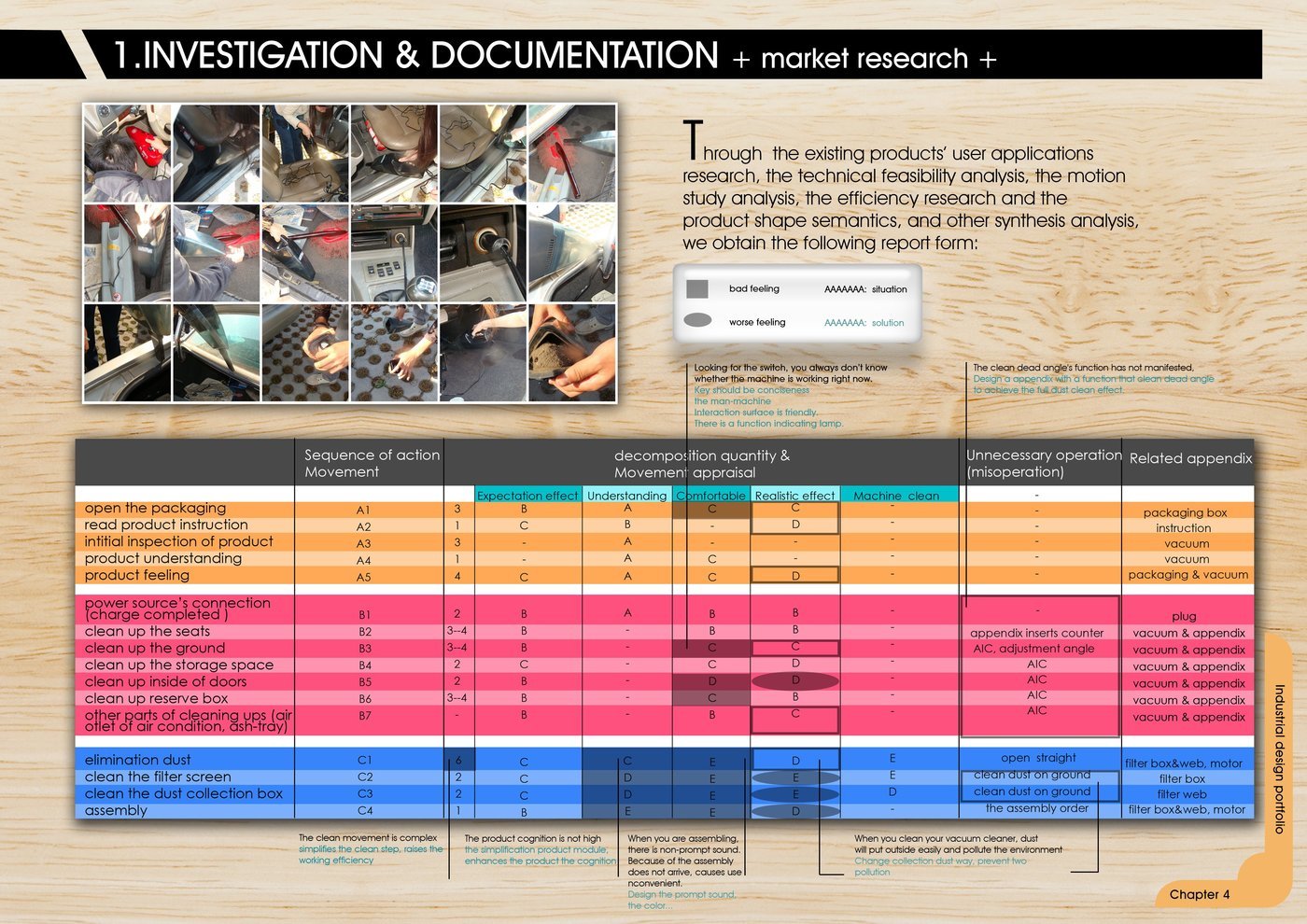The width and height of the screenshot is (1307, 924).
Task: Click the 'clean up reserve box' row label
Action: coord(156,698)
